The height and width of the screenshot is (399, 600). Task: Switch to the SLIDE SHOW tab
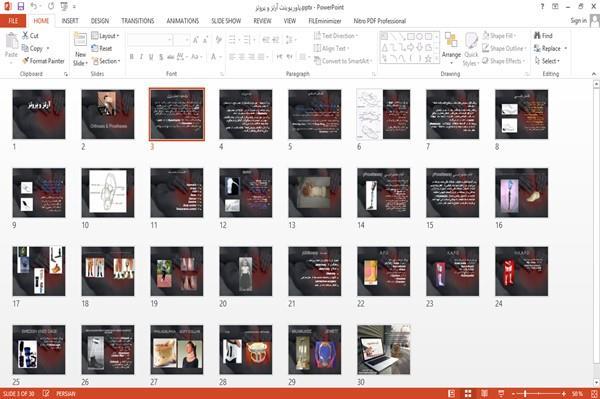(226, 21)
